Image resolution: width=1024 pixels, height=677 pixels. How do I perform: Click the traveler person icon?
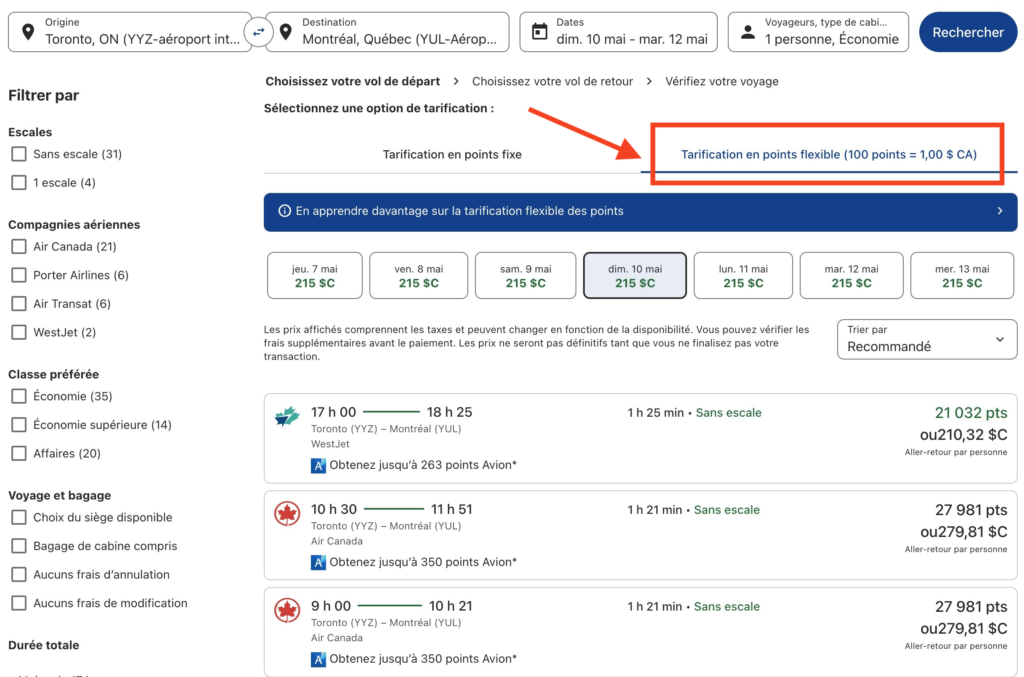[747, 32]
